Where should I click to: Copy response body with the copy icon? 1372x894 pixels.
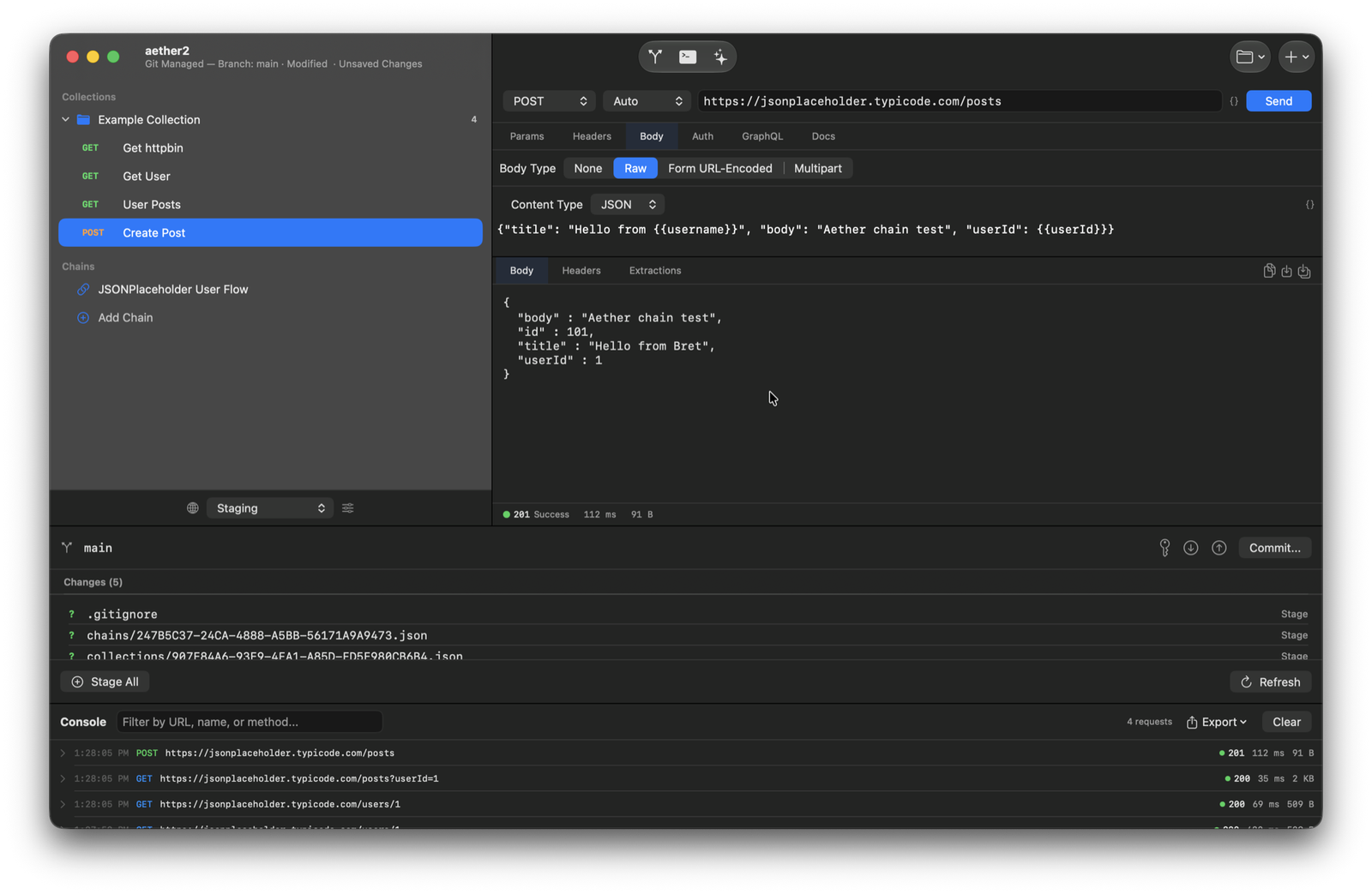(1269, 271)
